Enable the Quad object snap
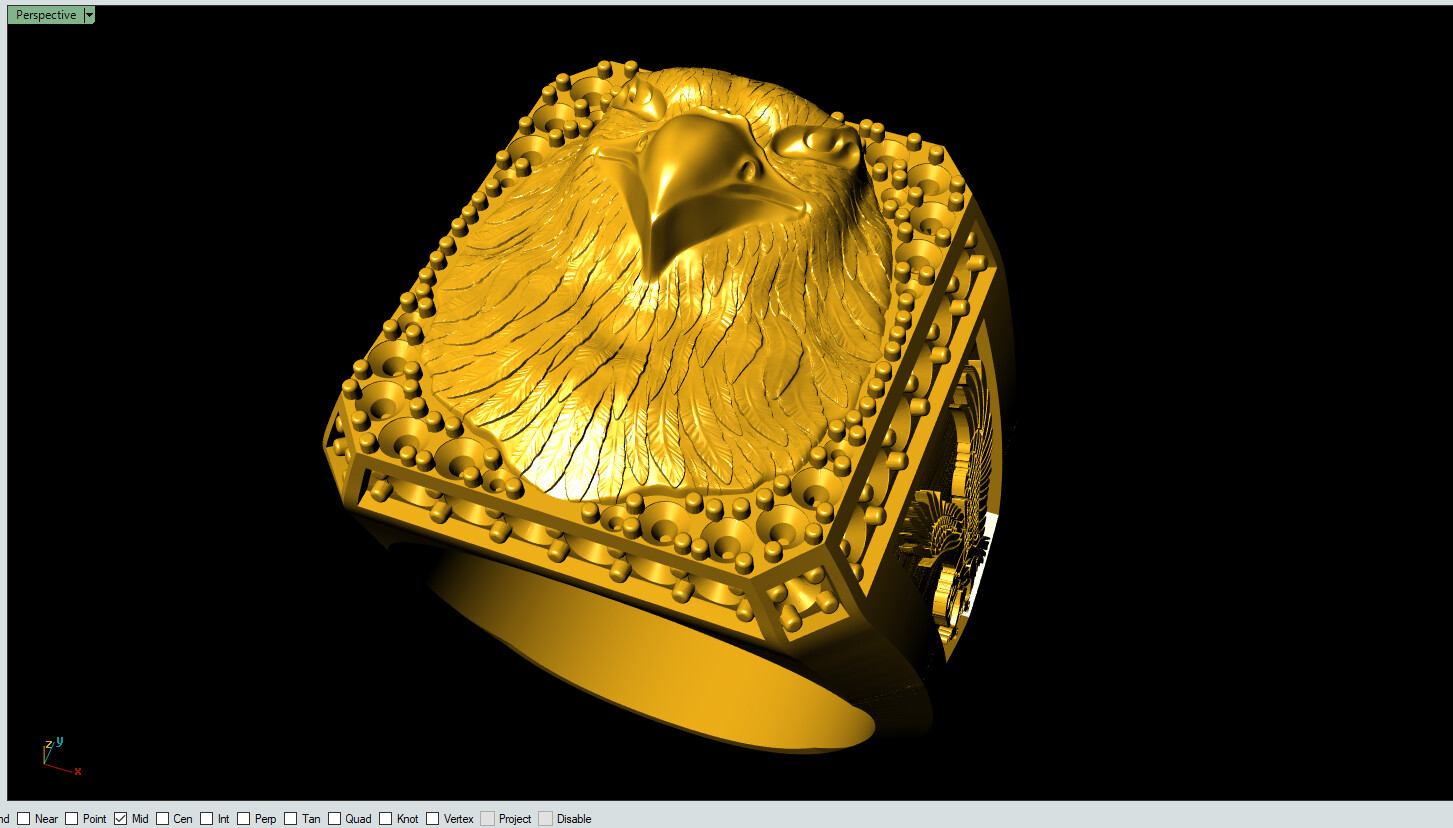This screenshot has height=828, width=1453. pyautogui.click(x=335, y=818)
